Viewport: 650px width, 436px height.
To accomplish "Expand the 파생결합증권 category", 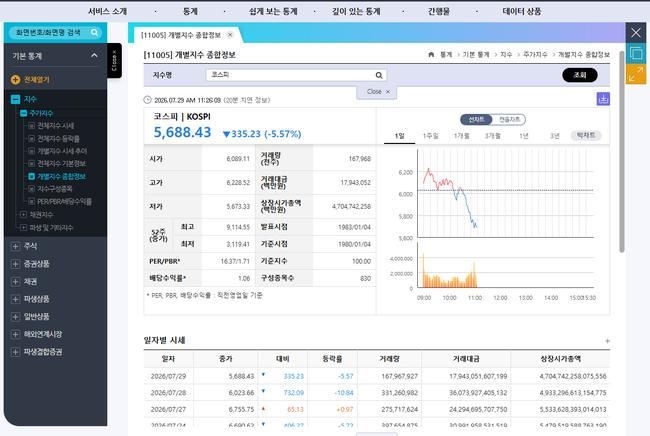I will click(15, 352).
